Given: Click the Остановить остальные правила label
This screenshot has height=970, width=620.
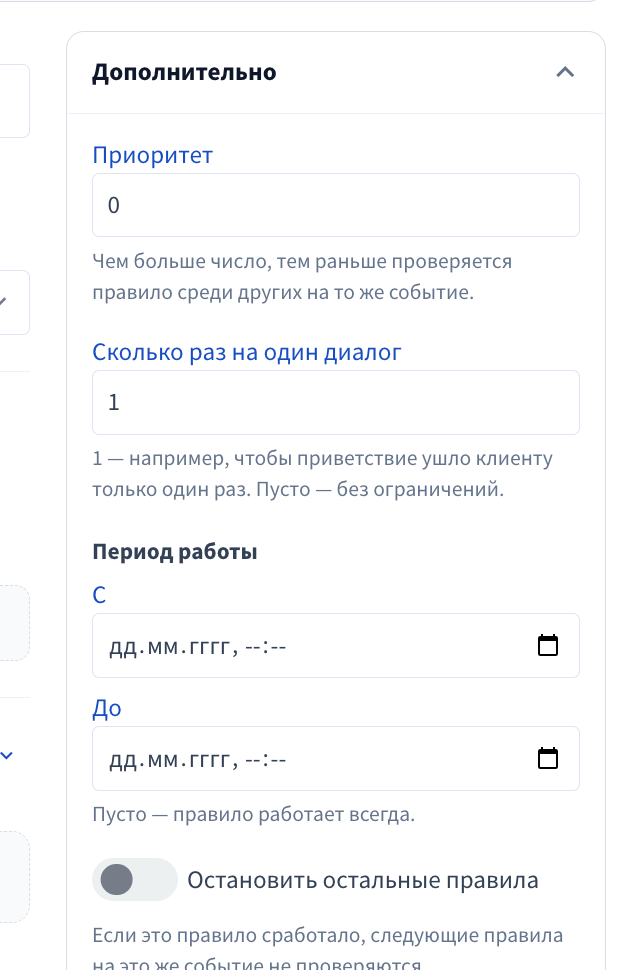Looking at the screenshot, I should point(363,880).
